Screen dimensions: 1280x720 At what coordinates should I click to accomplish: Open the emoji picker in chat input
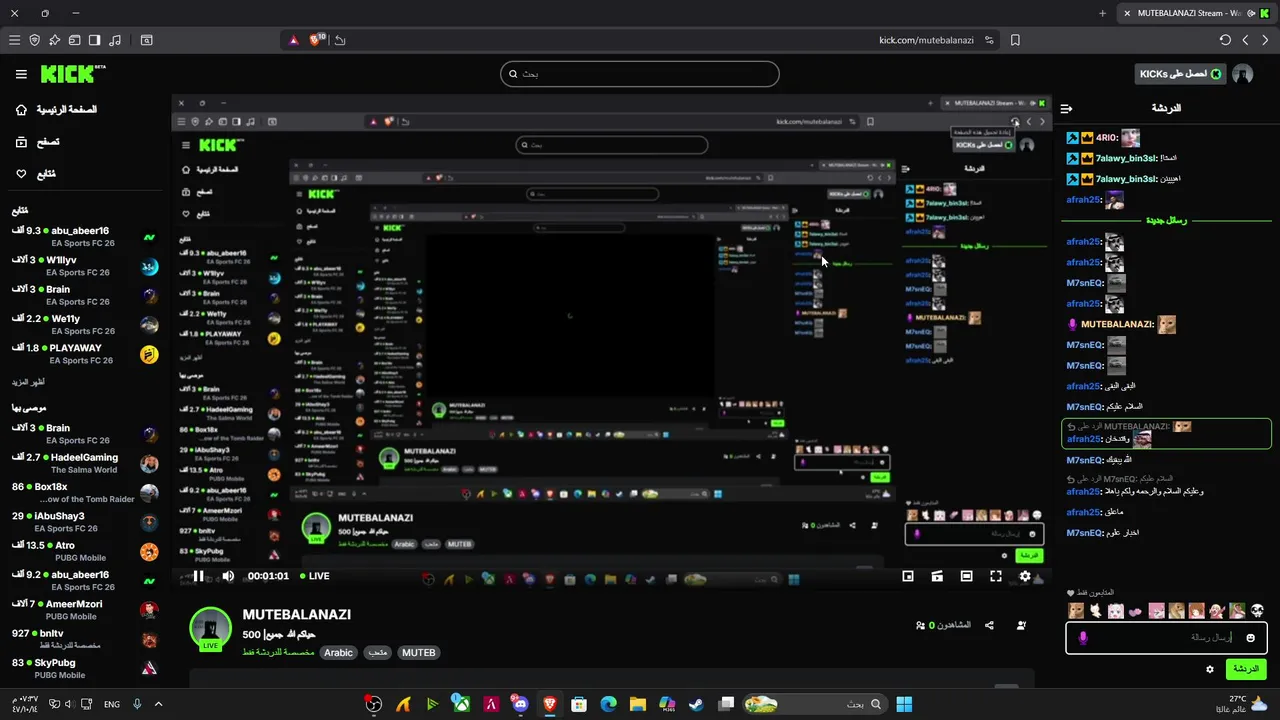point(1250,638)
